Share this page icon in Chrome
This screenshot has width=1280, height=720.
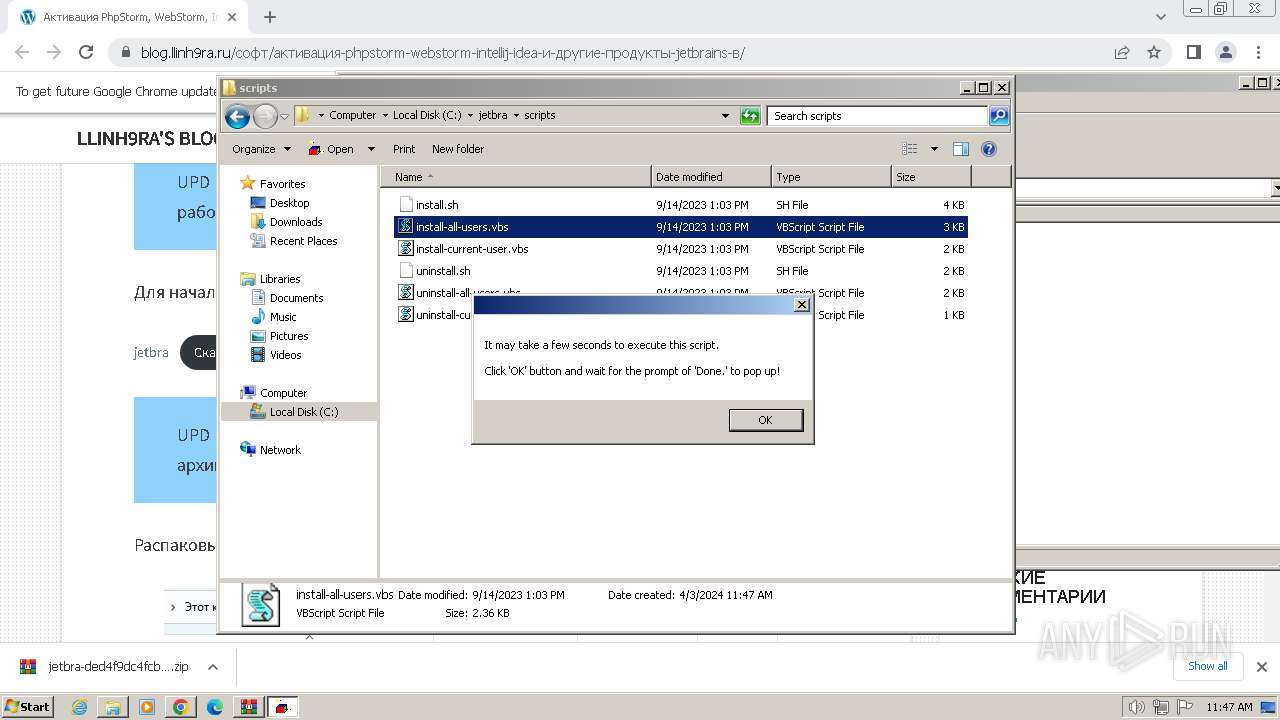pos(1122,52)
